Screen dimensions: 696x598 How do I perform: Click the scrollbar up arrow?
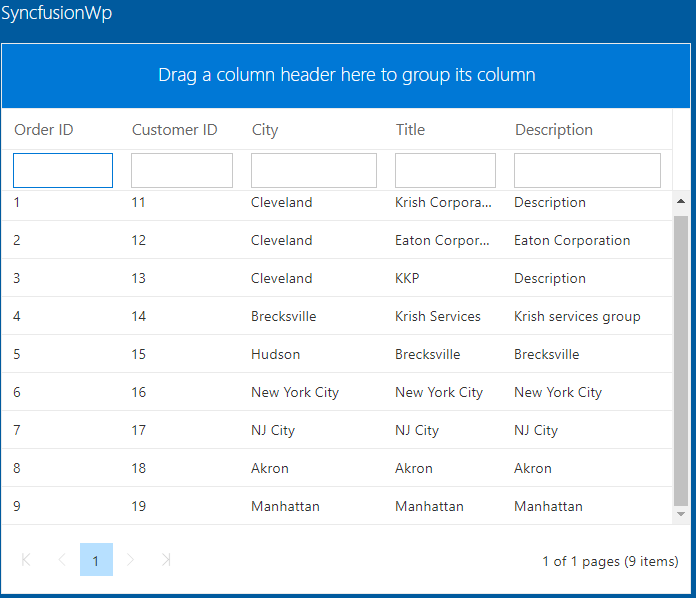pos(680,201)
